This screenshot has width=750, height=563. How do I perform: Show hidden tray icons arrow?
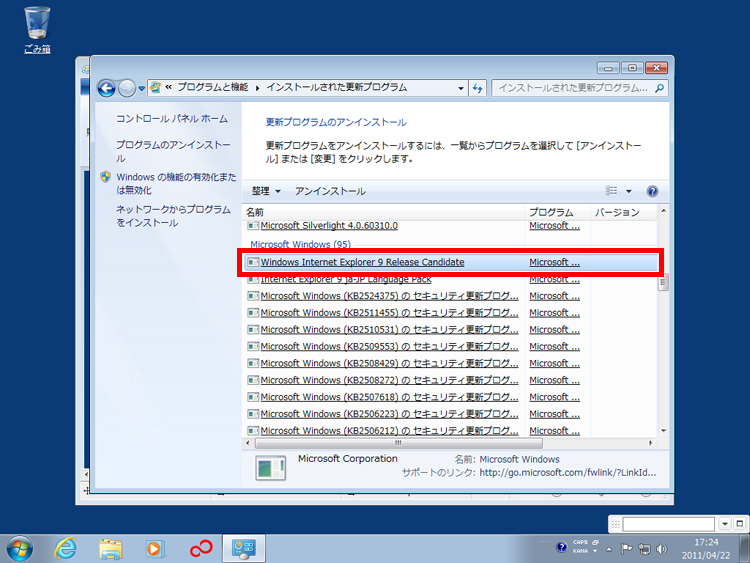tap(609, 549)
